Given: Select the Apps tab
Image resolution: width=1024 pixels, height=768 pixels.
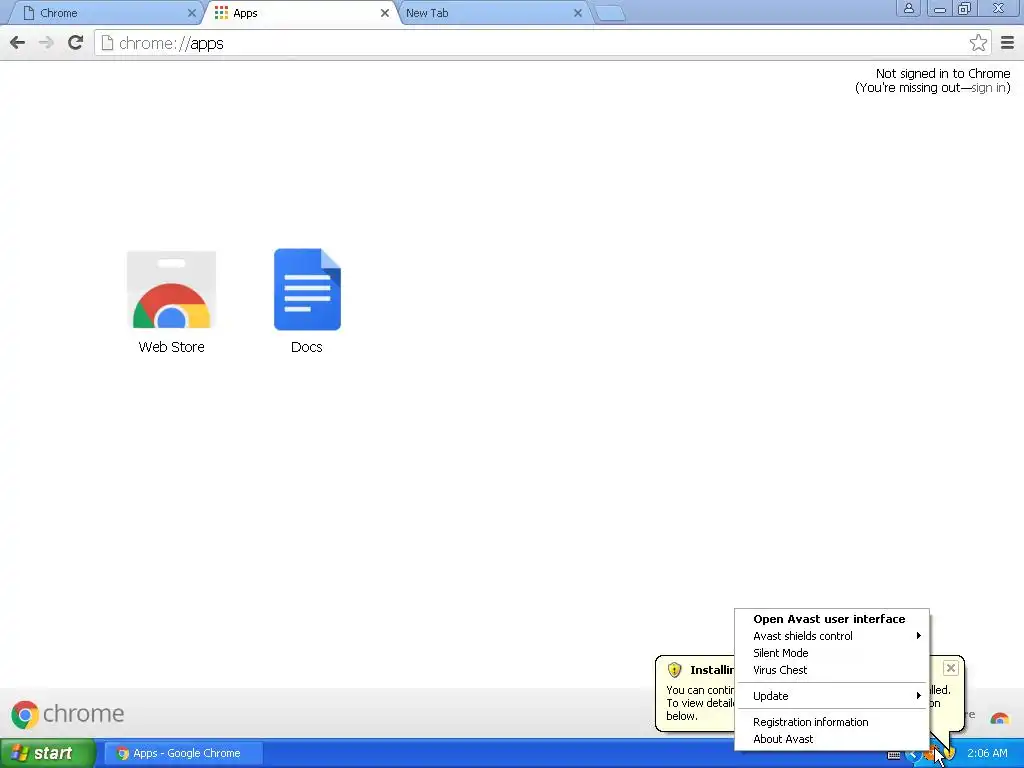Looking at the screenshot, I should point(300,13).
